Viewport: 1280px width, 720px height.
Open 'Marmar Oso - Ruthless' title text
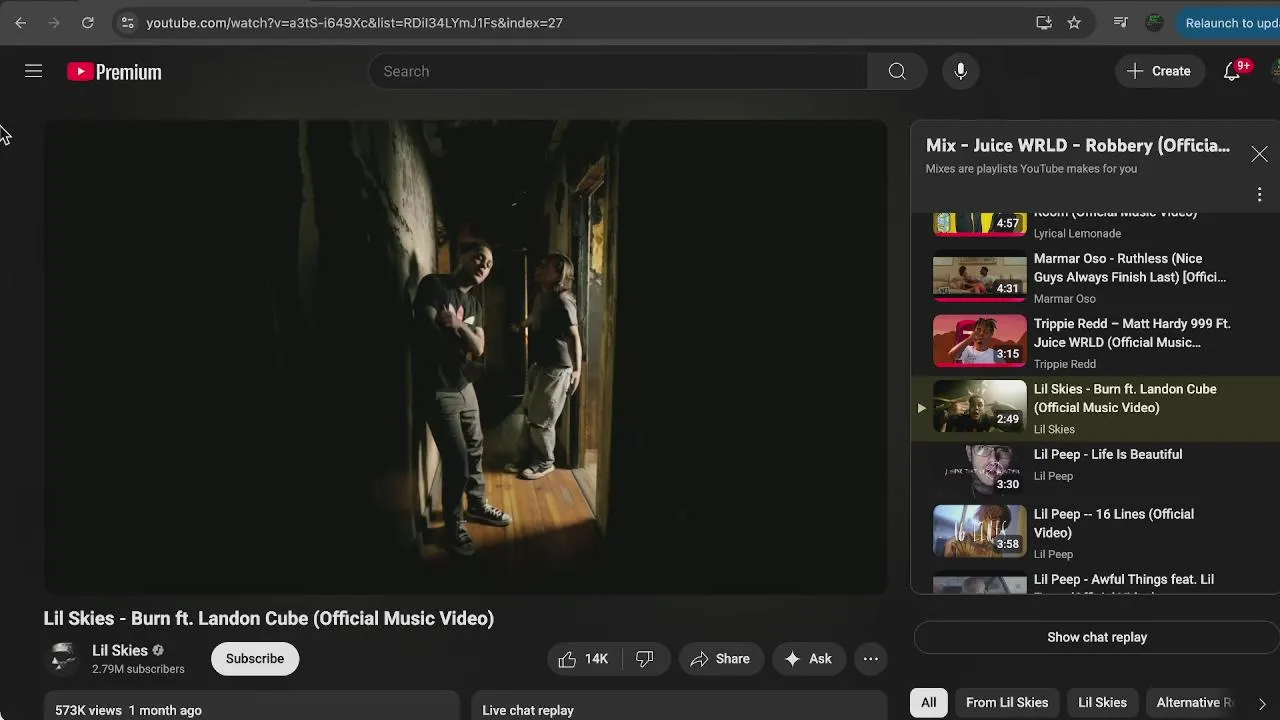[x=1130, y=268]
